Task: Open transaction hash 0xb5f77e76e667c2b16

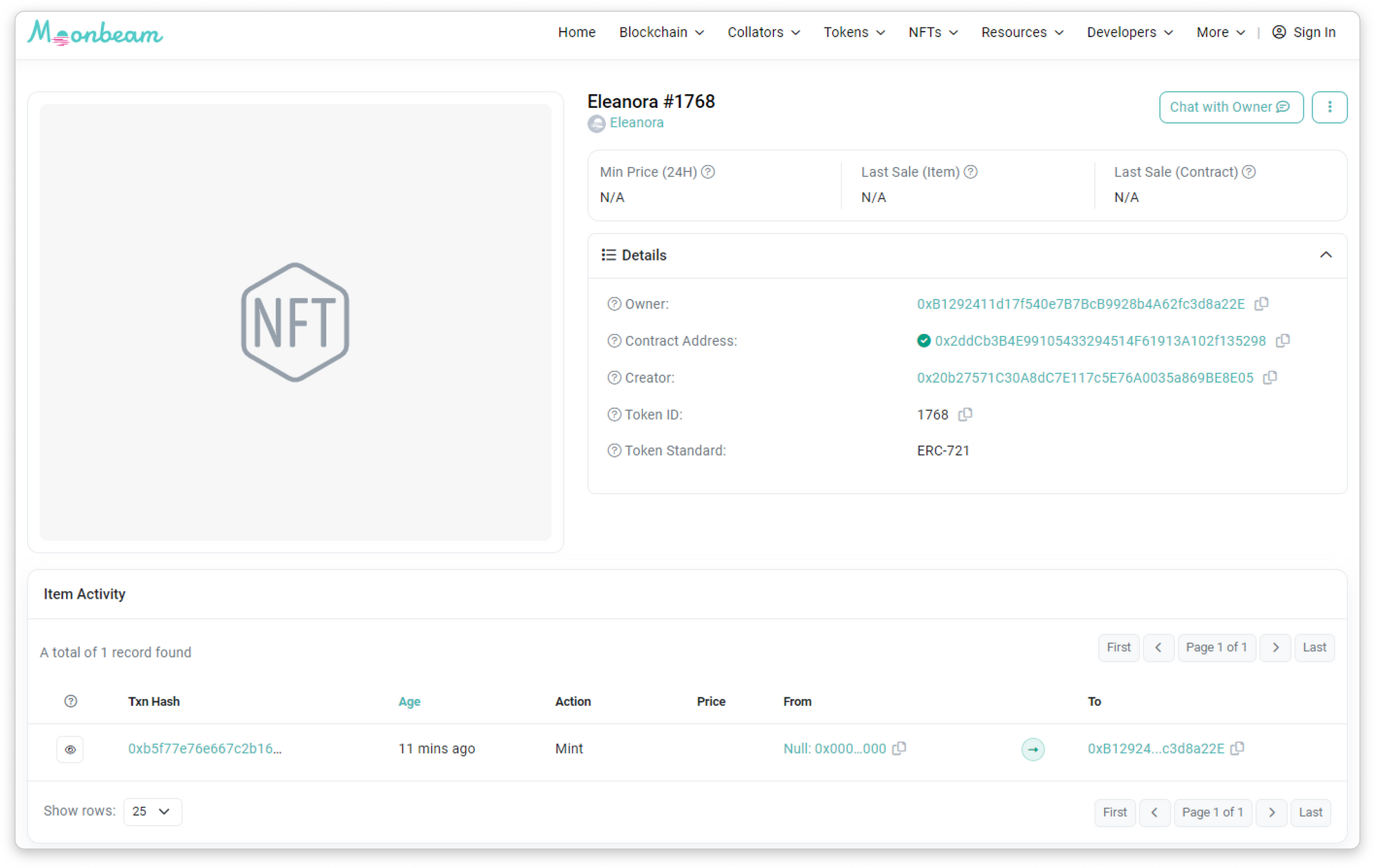Action: [205, 748]
